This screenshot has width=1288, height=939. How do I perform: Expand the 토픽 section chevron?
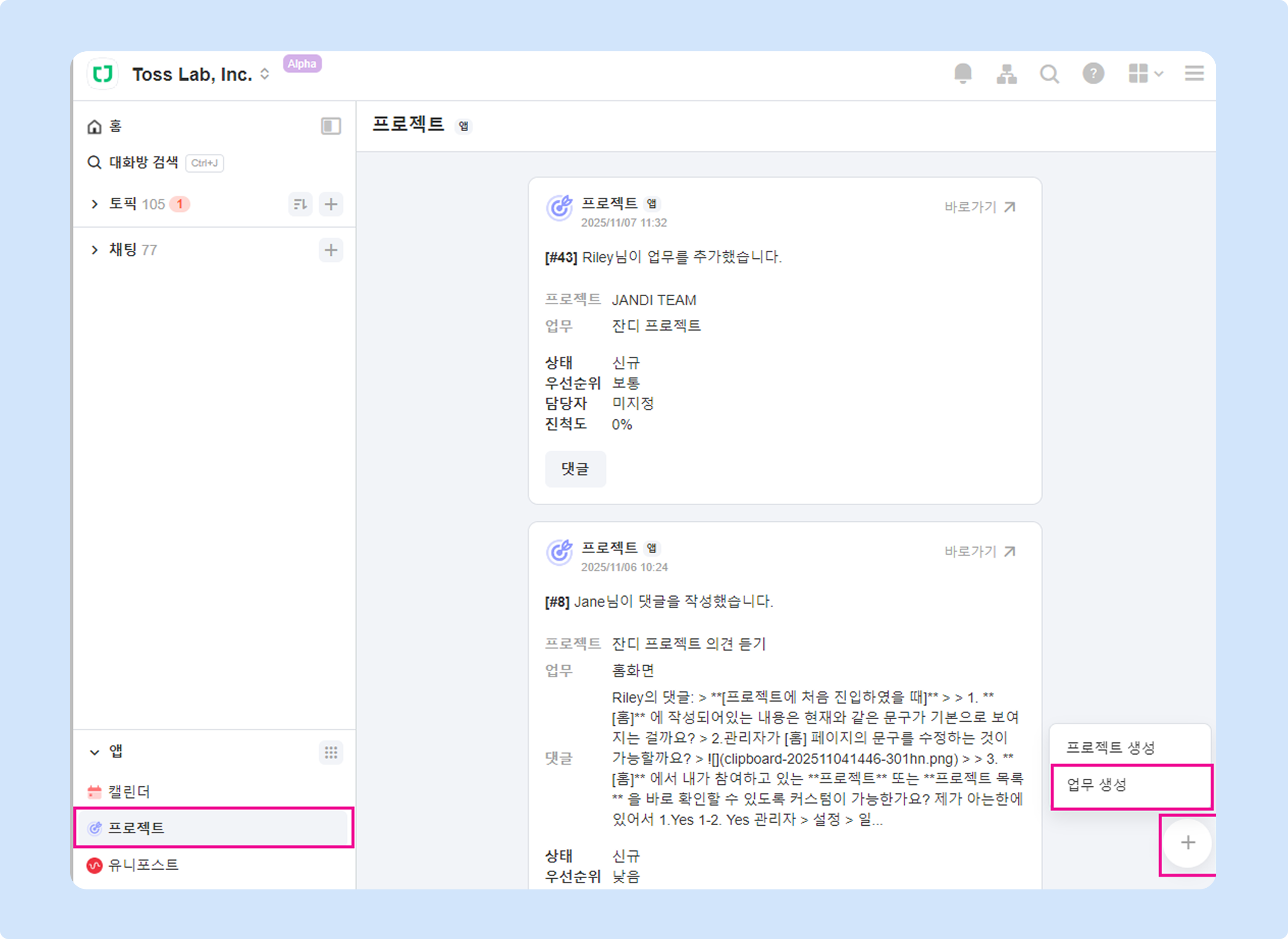(x=95, y=204)
